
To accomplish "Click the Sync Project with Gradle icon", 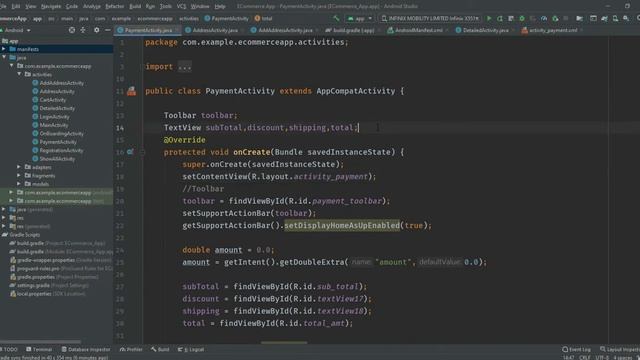I will point(604,18).
